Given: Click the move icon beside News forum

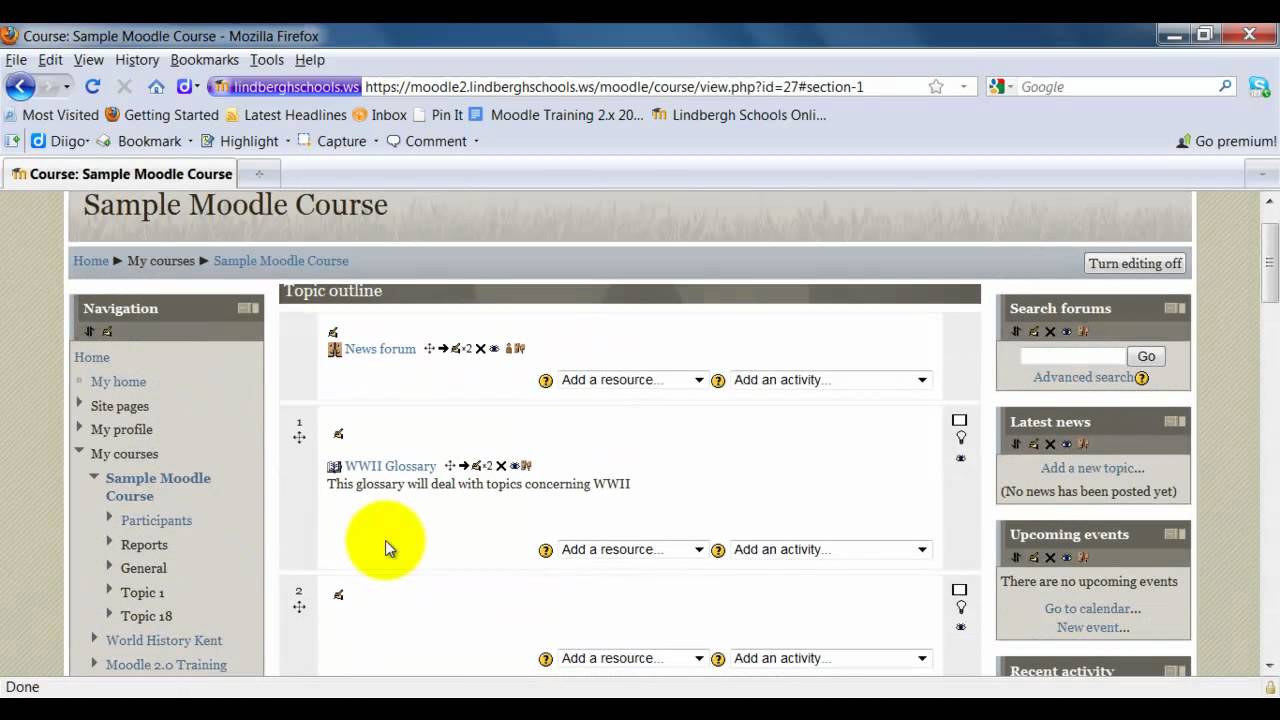Looking at the screenshot, I should [429, 349].
